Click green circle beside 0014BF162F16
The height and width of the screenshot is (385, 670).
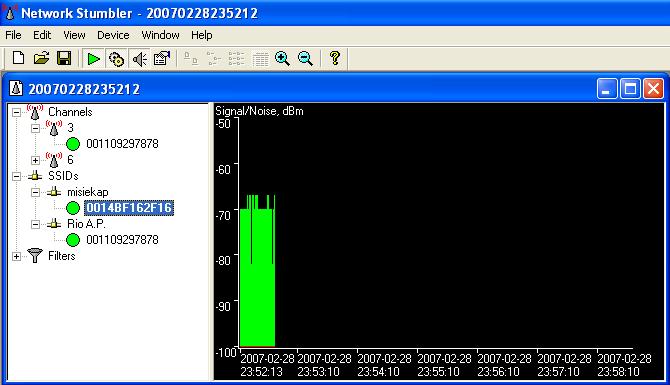click(73, 208)
